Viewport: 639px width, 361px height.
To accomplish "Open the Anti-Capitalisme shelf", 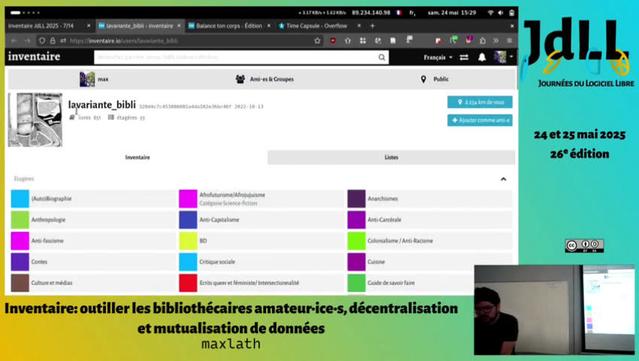I will pos(261,220).
